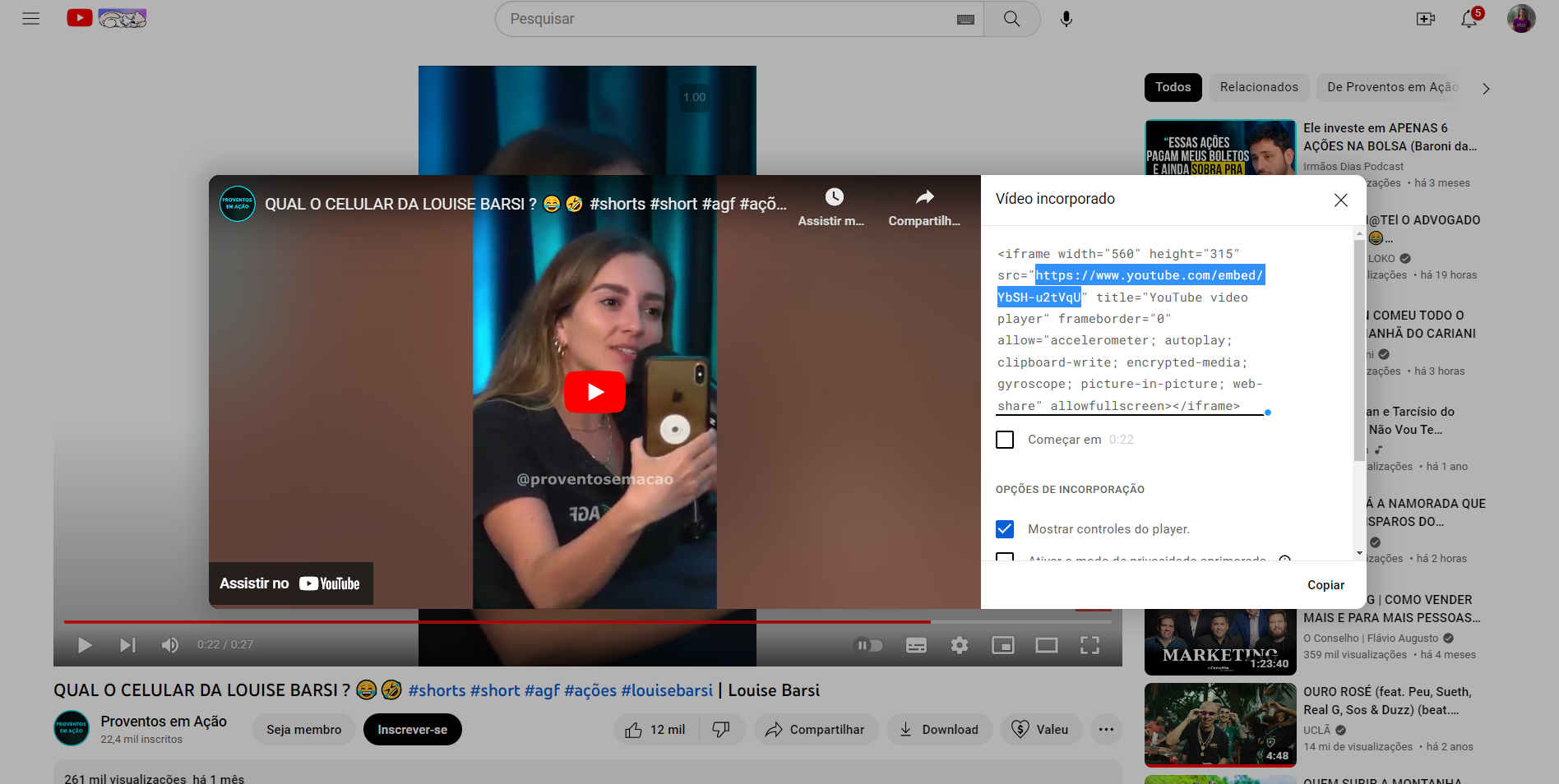1559x784 pixels.
Task: Toggle the autoplay switch
Action: (868, 645)
